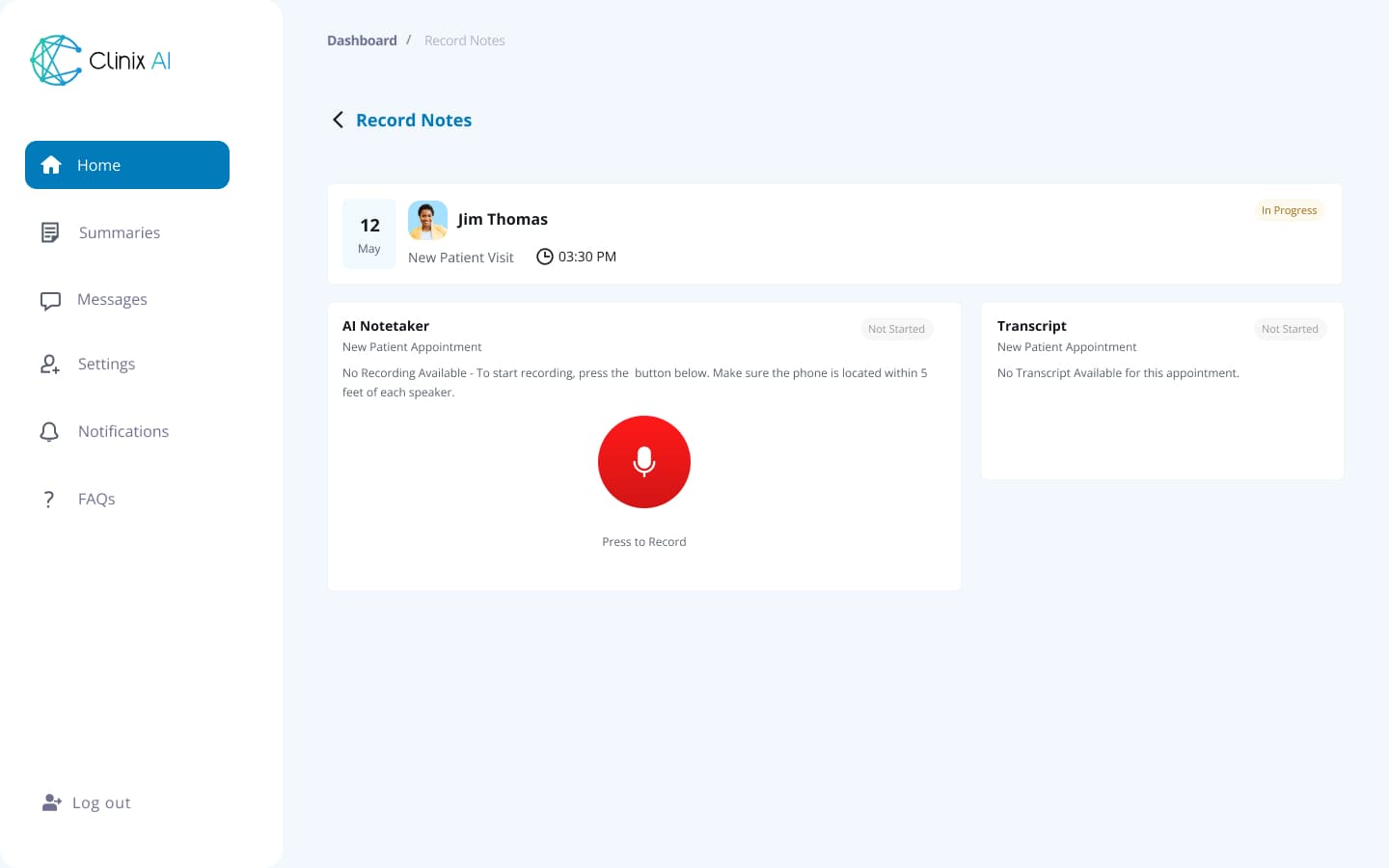Click the Settings user icon
This screenshot has width=1389, height=868.
[50, 365]
